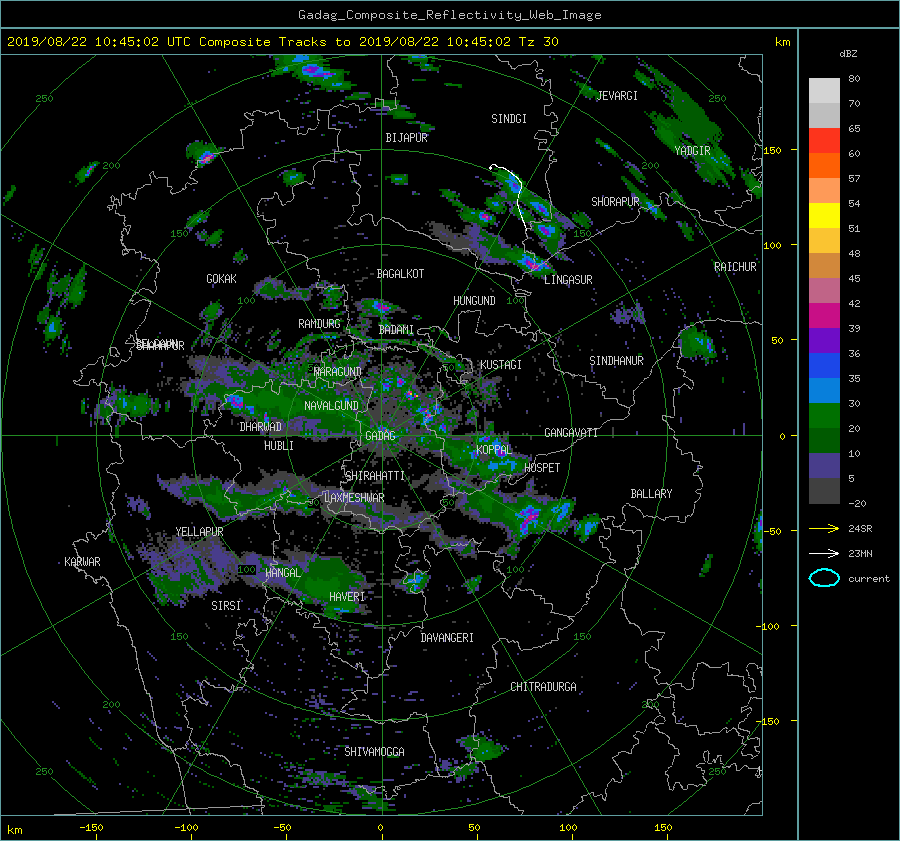Click the KOPPAL city label
Viewport: 900px width, 841px height.
(x=494, y=449)
